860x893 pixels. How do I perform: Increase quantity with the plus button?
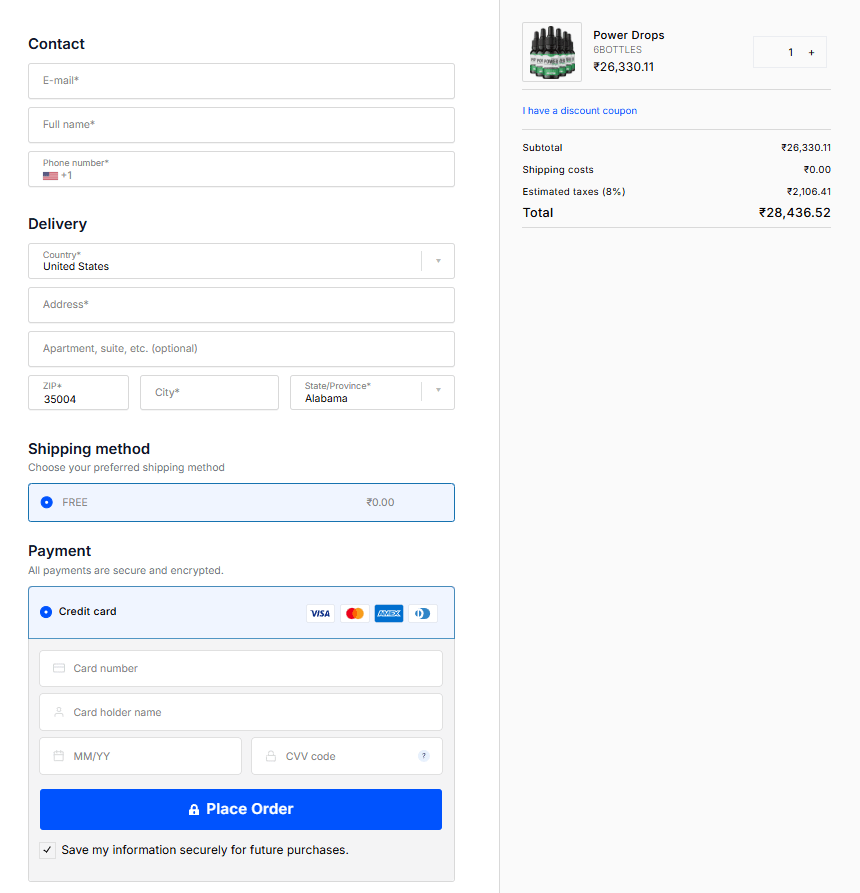point(811,52)
